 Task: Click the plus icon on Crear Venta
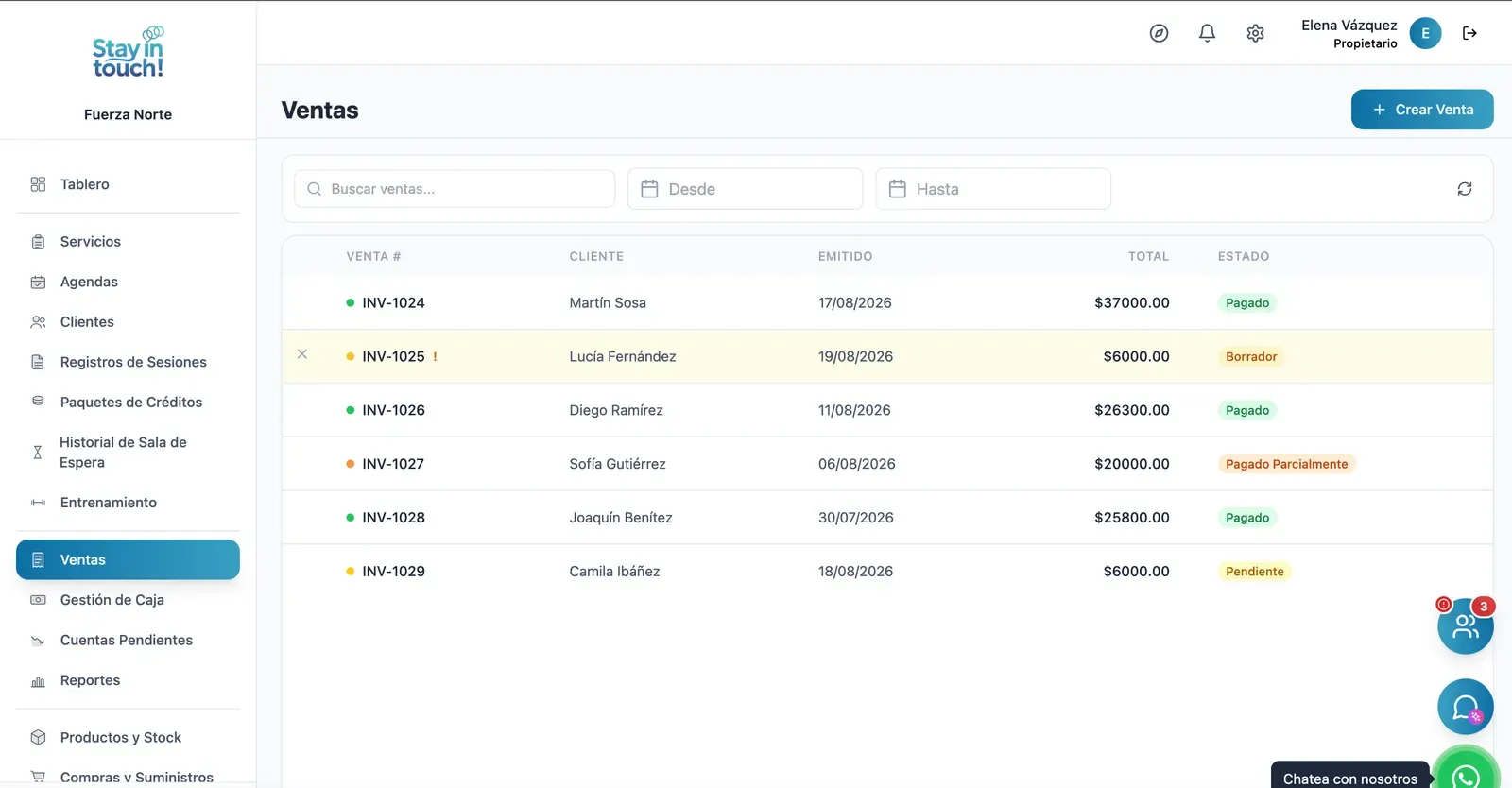1379,110
